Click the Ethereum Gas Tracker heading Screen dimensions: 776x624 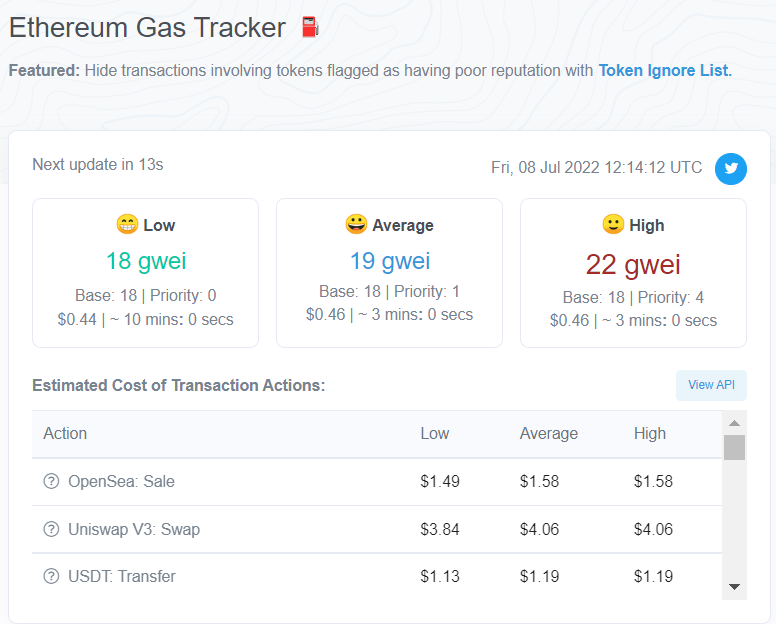[x=147, y=27]
